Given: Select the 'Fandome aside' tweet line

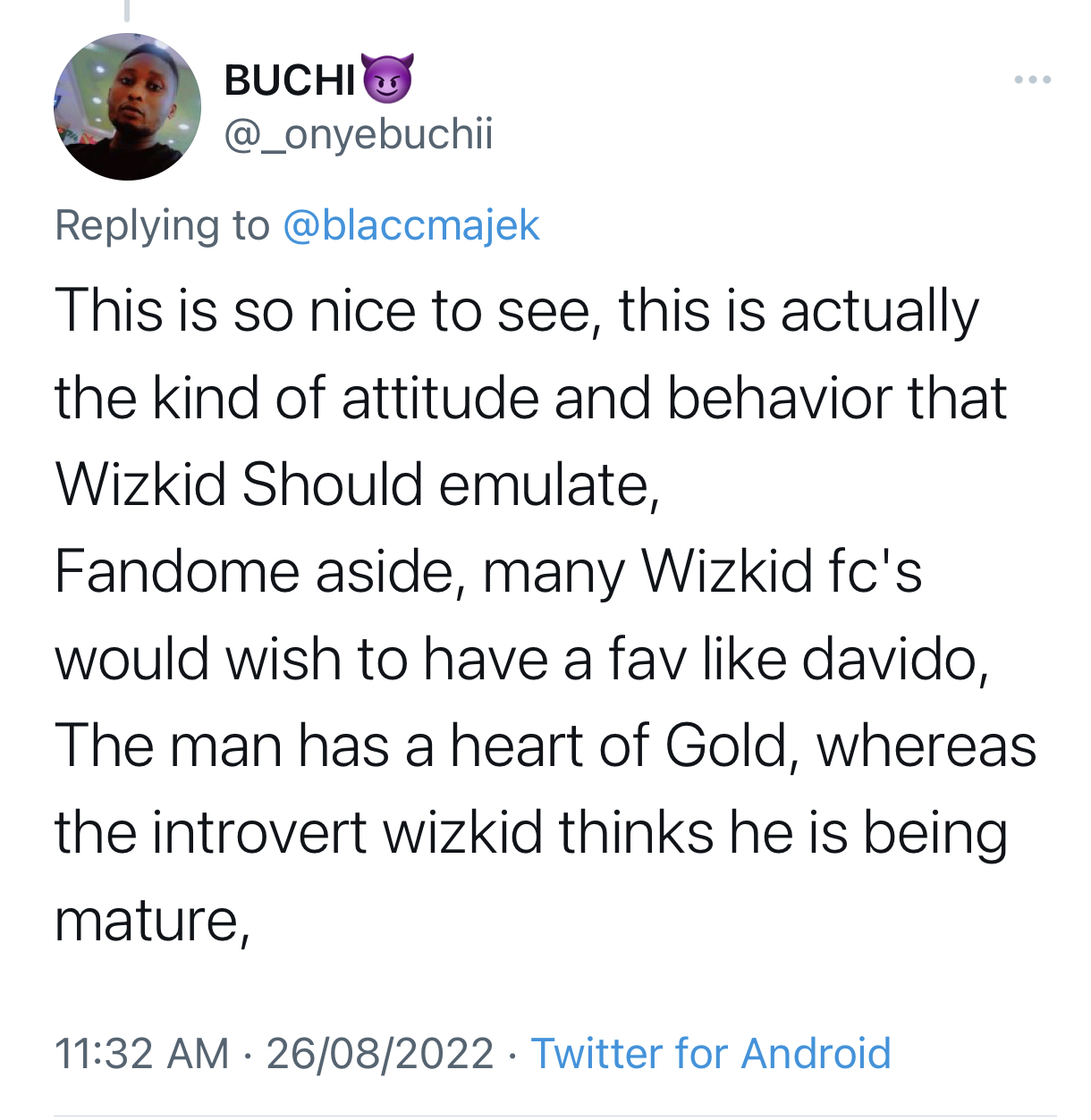Looking at the screenshot, I should click(x=488, y=573).
